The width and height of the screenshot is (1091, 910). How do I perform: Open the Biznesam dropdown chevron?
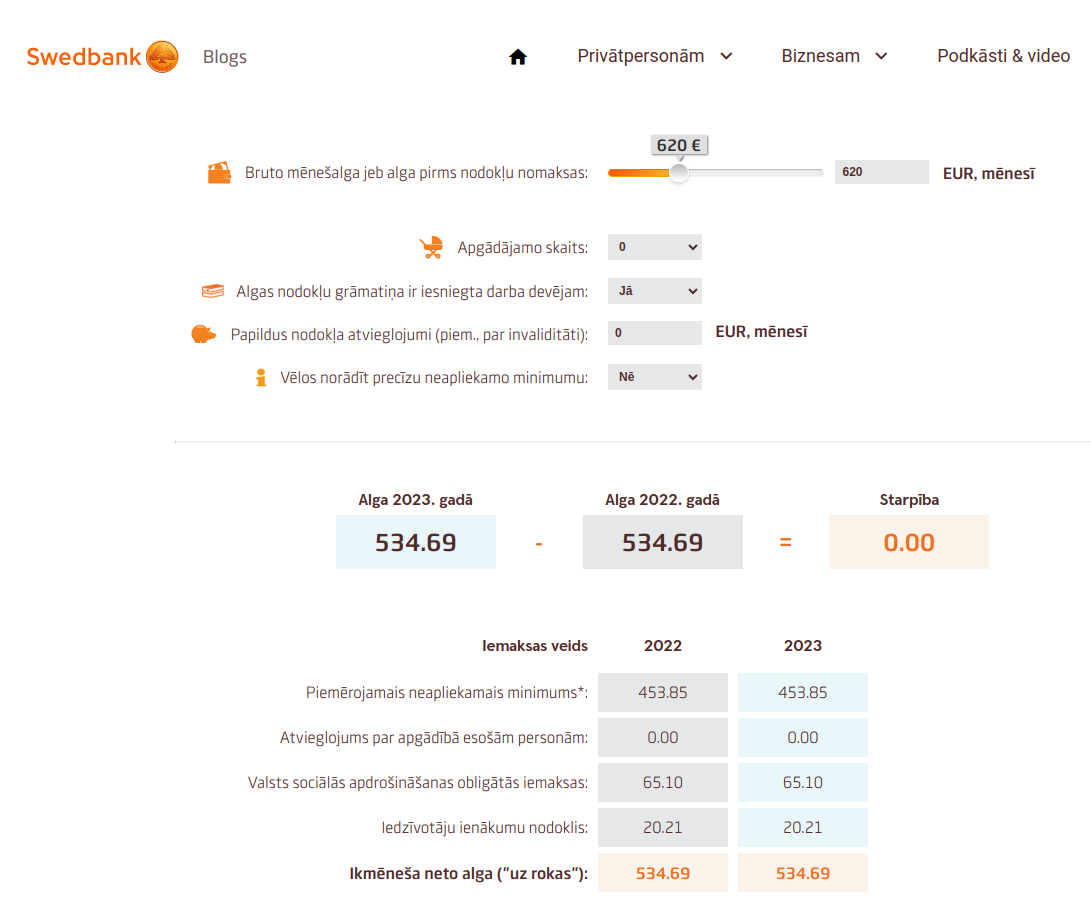881,56
